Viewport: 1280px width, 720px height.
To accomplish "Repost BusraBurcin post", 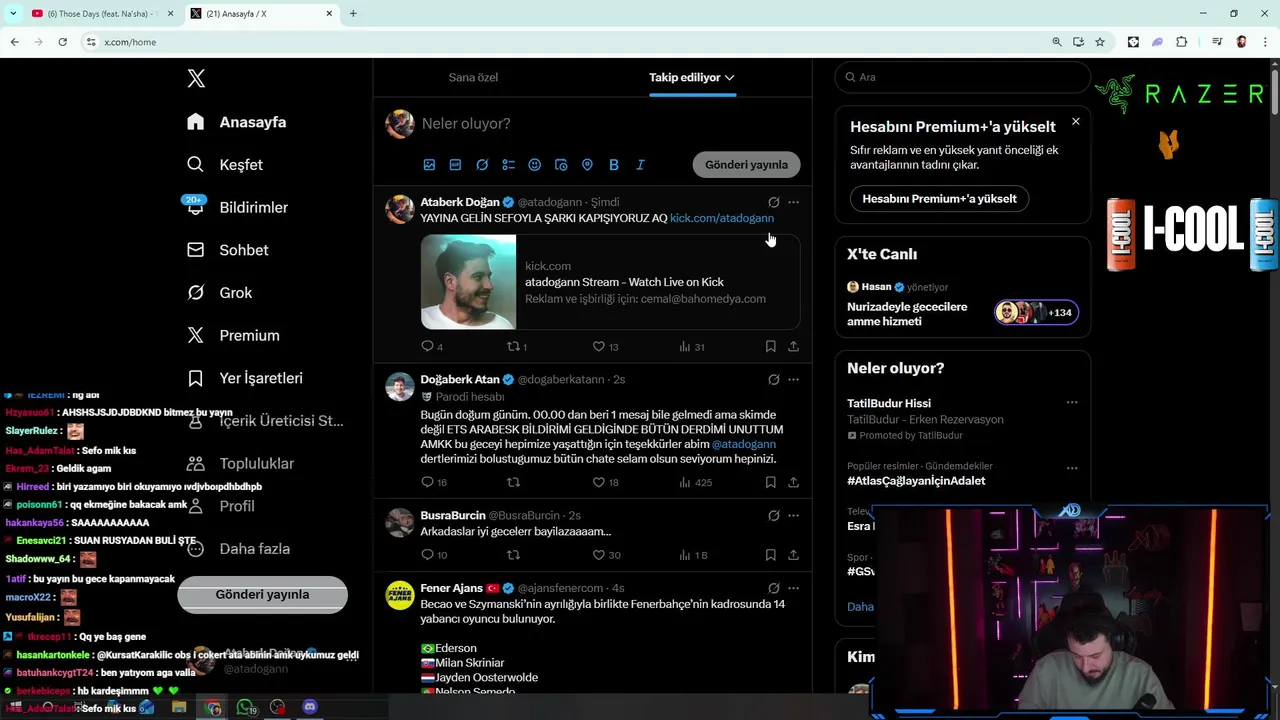I will coord(513,555).
